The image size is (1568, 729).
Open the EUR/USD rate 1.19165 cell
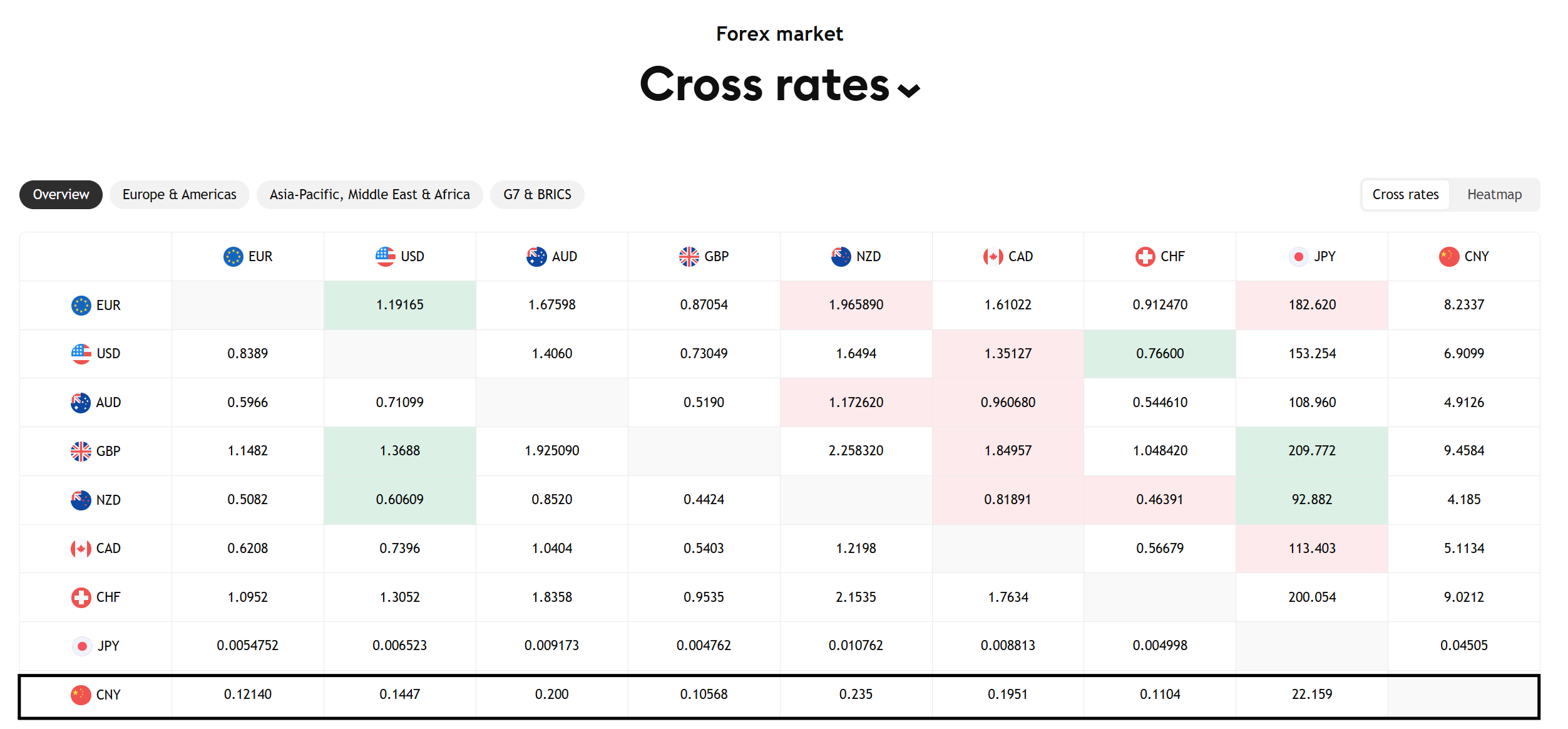pos(399,305)
